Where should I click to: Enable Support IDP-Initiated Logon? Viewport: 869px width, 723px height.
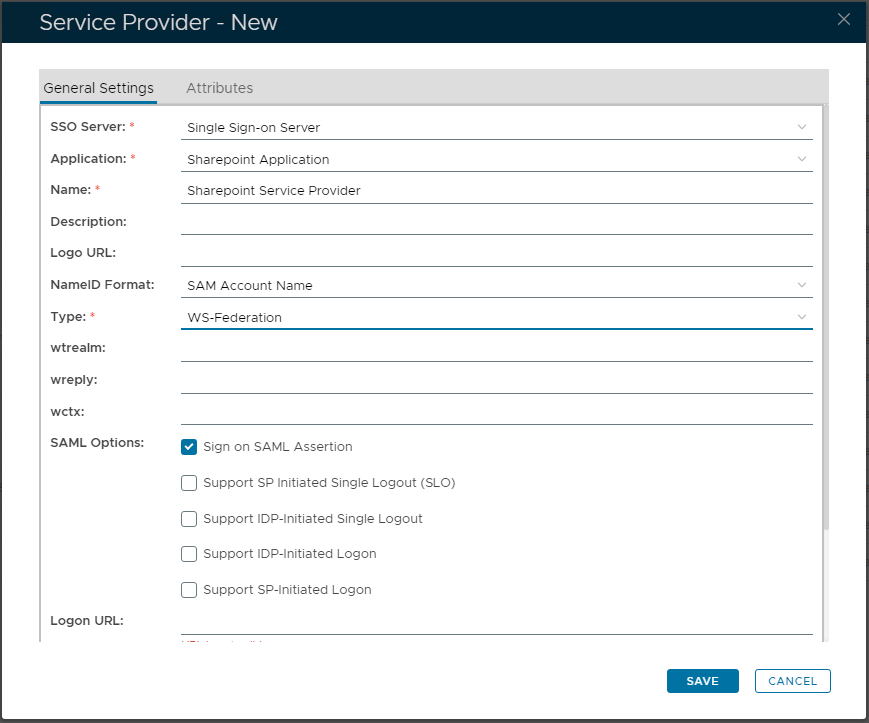[189, 554]
